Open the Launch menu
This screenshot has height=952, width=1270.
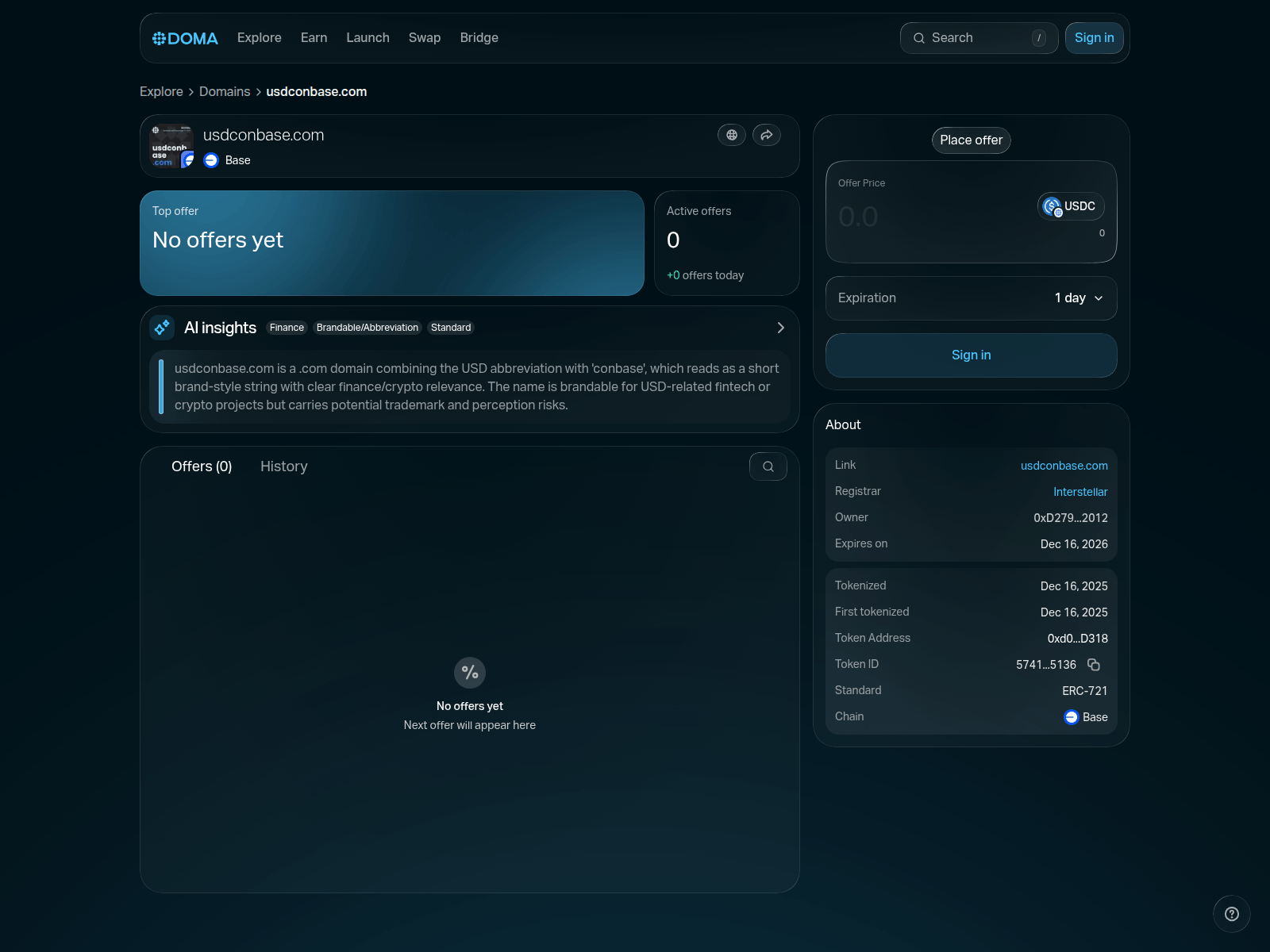pyautogui.click(x=368, y=38)
